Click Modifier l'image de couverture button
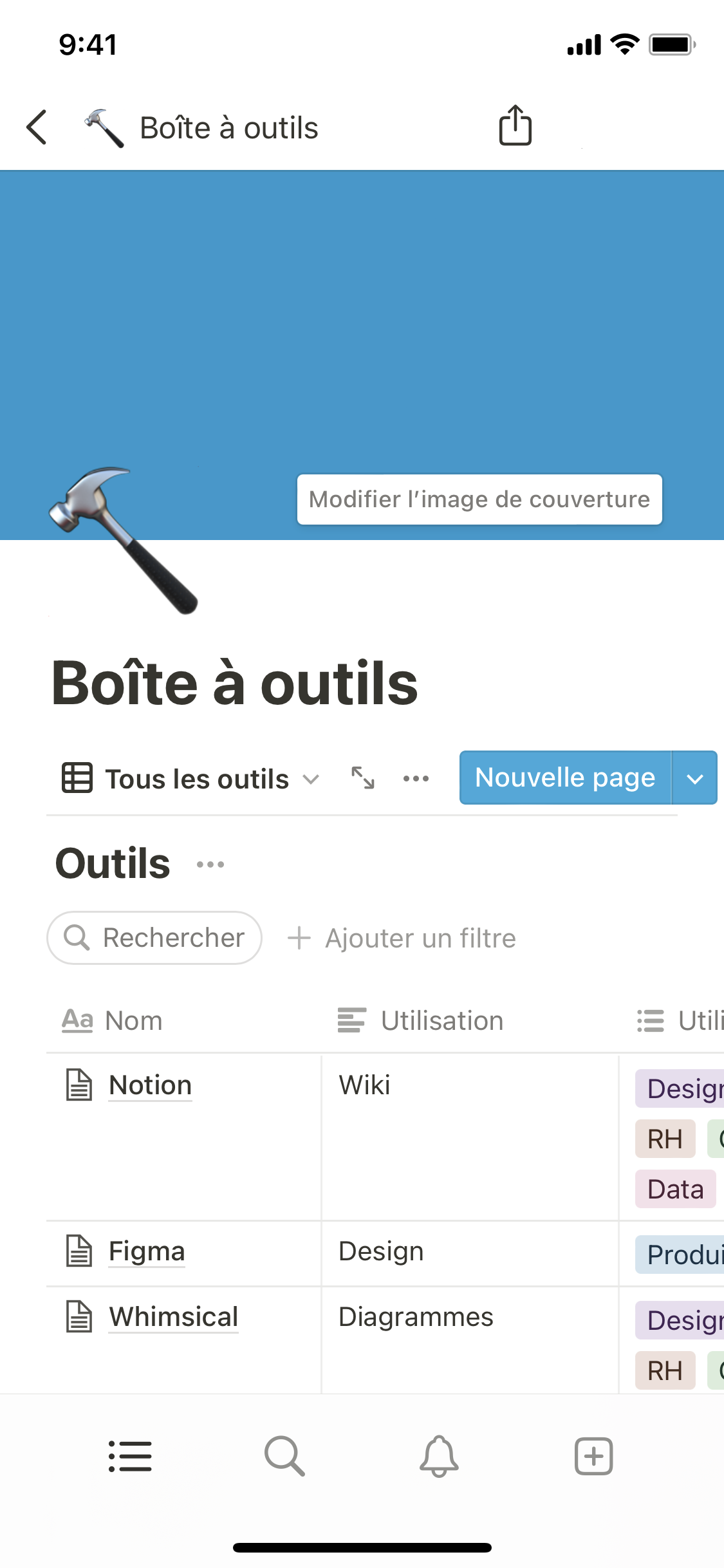The height and width of the screenshot is (1568, 724). (479, 499)
